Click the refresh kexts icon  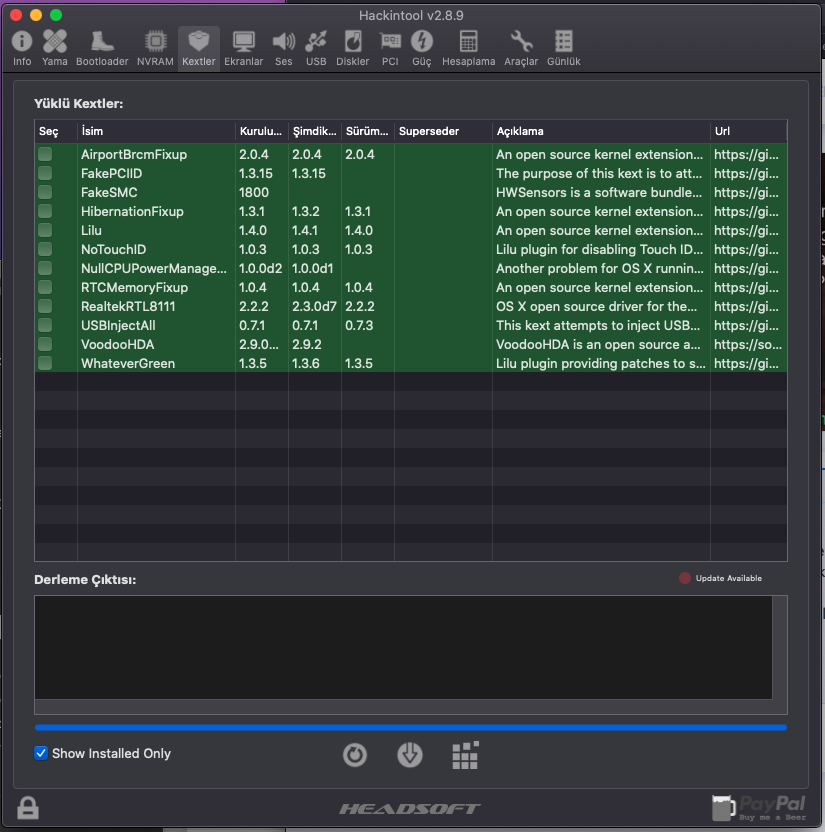click(355, 755)
